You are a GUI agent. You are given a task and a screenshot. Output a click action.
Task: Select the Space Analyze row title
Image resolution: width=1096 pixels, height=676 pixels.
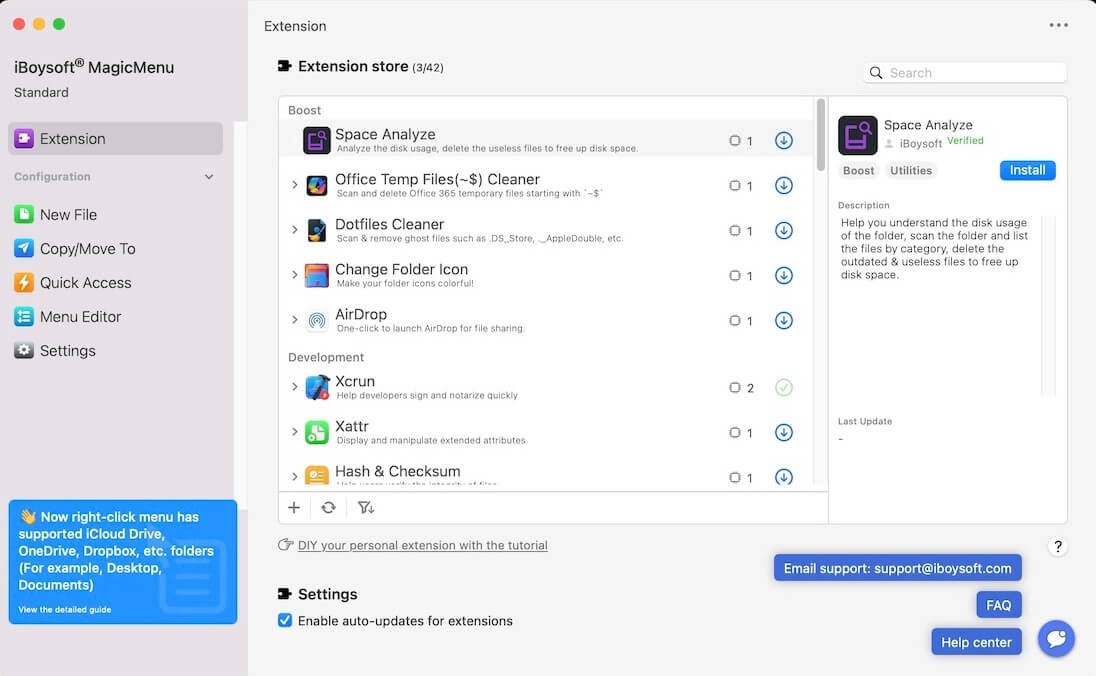(385, 134)
